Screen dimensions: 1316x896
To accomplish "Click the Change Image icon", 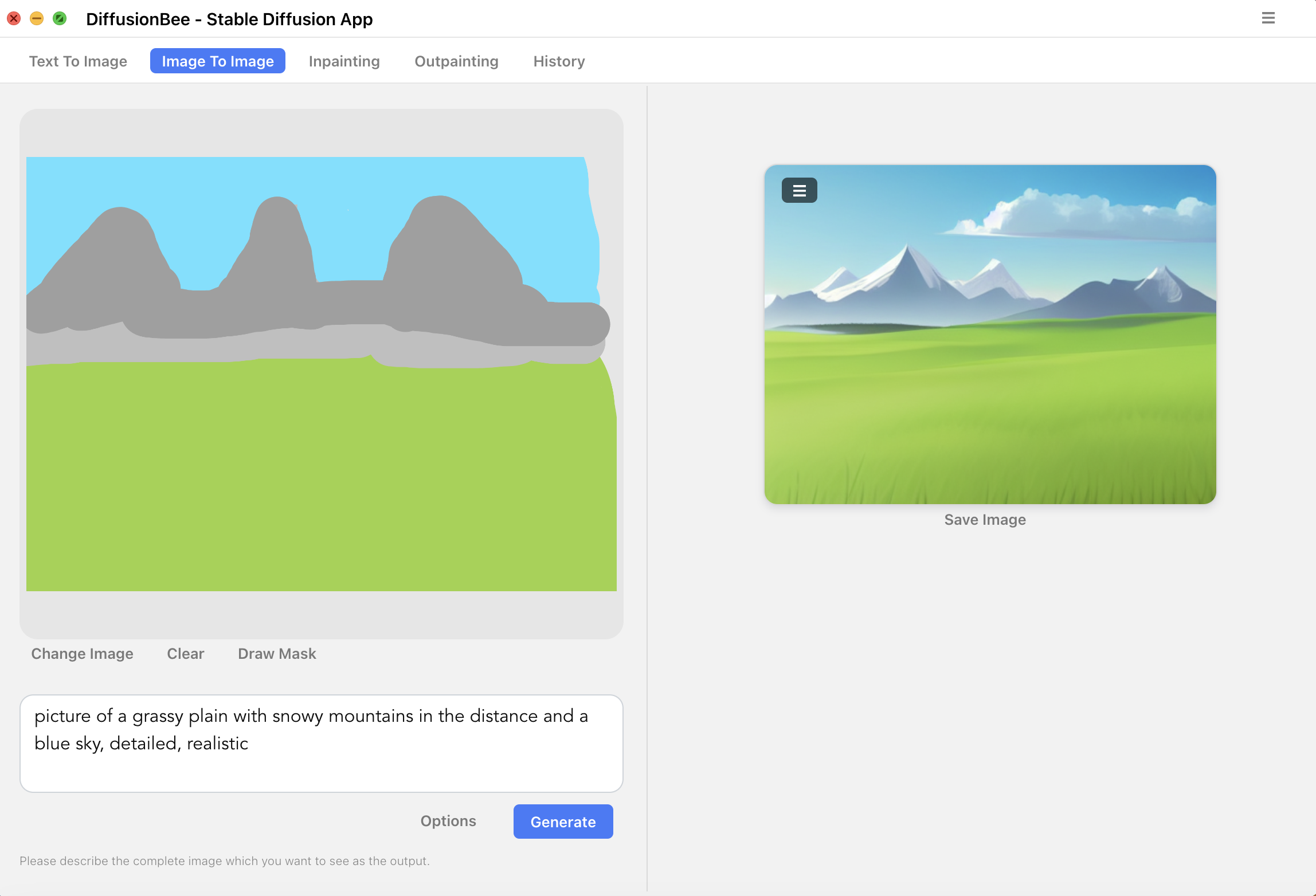I will click(x=82, y=654).
